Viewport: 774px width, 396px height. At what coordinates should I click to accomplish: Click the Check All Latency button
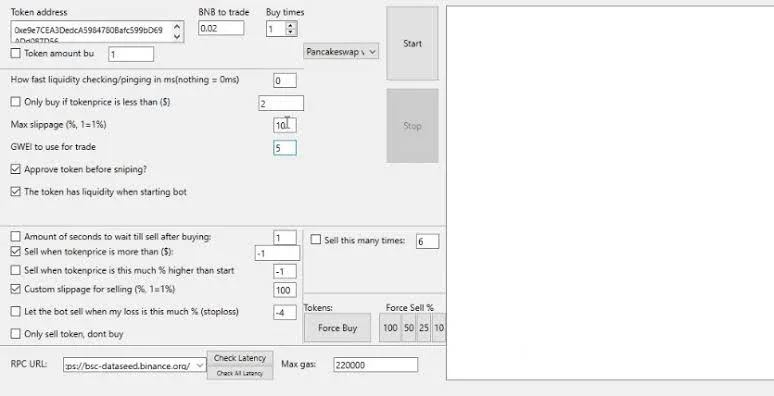point(240,373)
